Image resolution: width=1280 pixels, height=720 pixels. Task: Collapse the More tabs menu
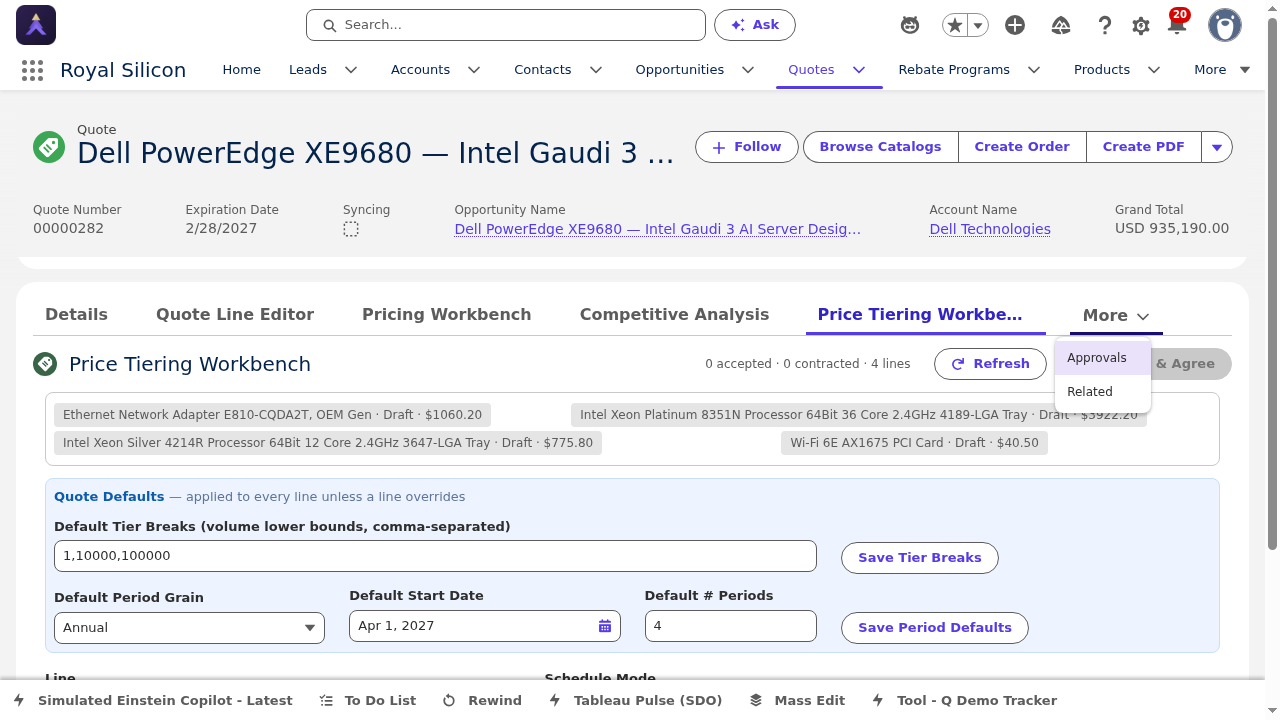[1116, 315]
